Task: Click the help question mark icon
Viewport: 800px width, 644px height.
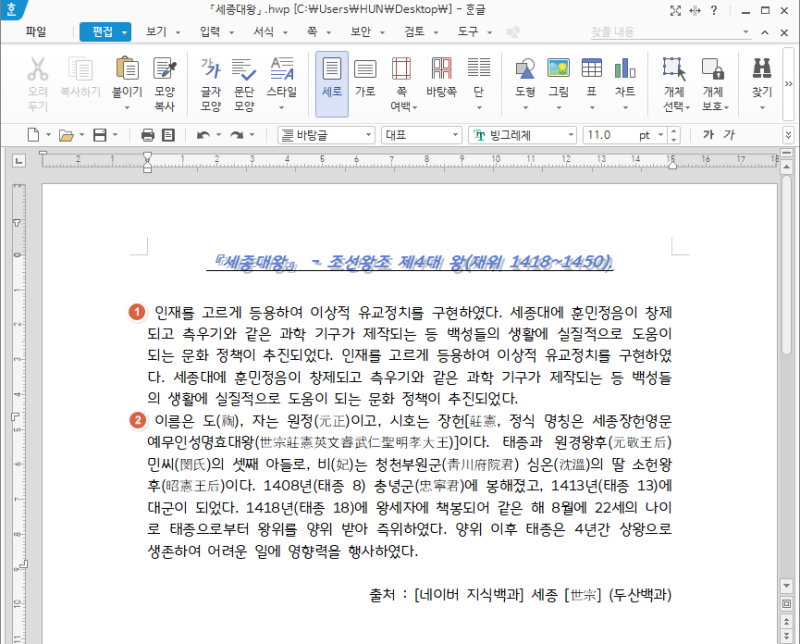Action: [714, 10]
